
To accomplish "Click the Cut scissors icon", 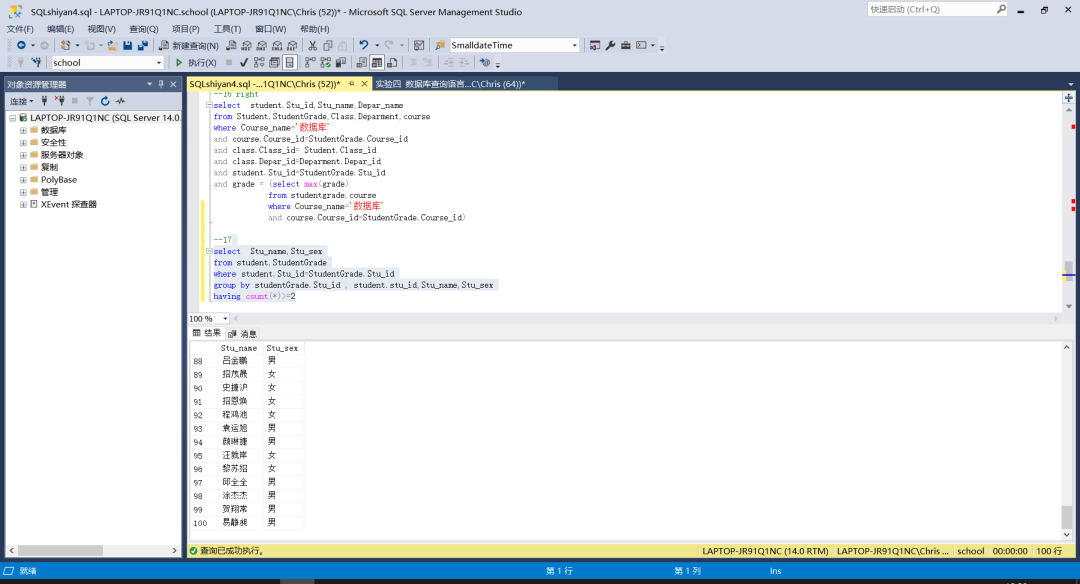I will point(312,46).
